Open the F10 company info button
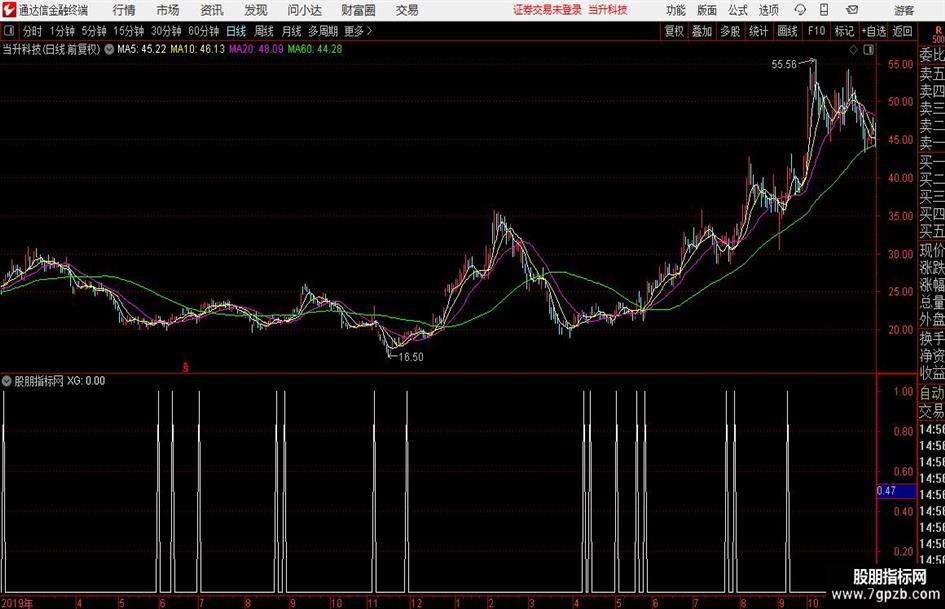945x609 pixels. 816,31
